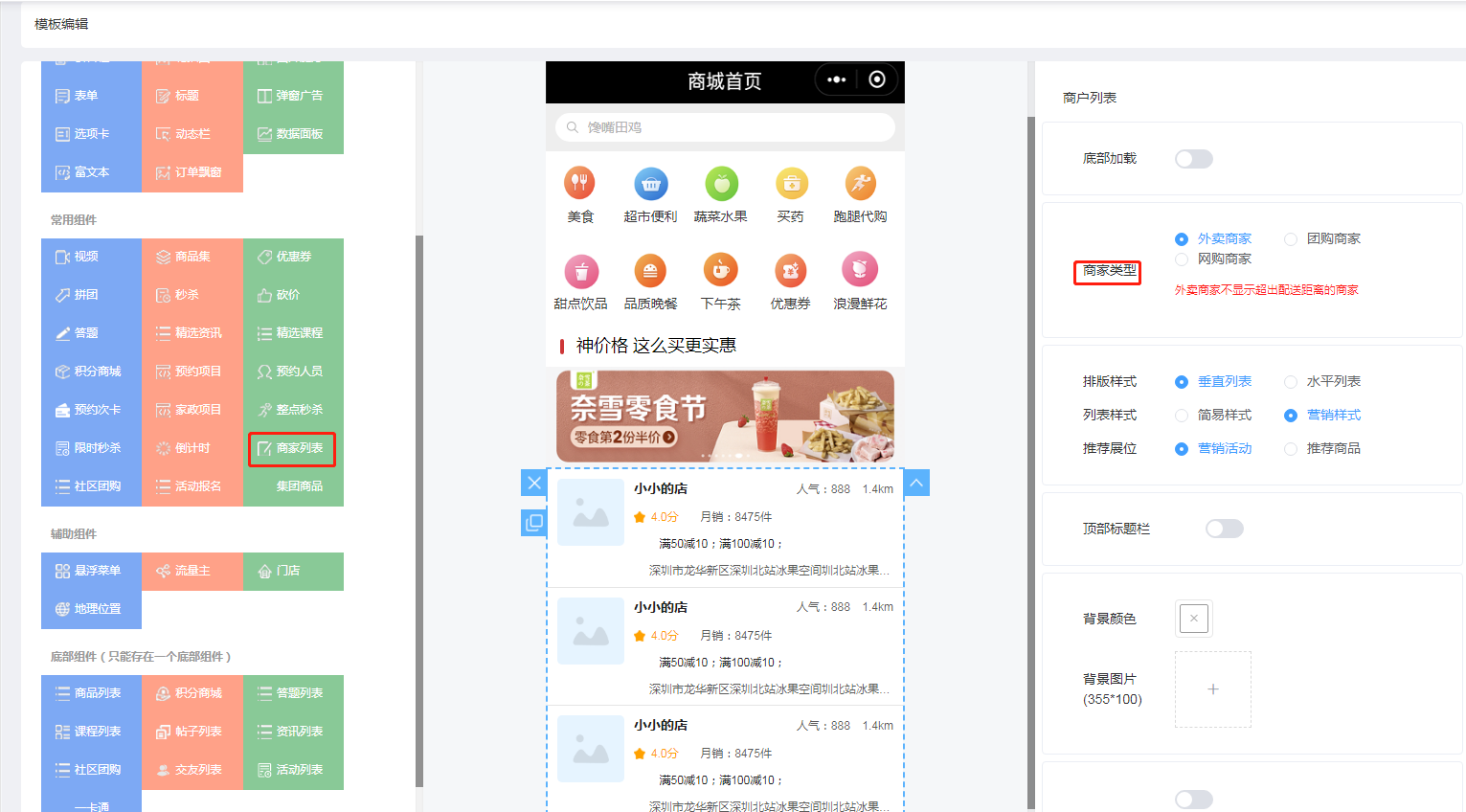Viewport: 1466px width, 812px height.
Task: Choose 水平列表 layout style
Action: point(1322,381)
